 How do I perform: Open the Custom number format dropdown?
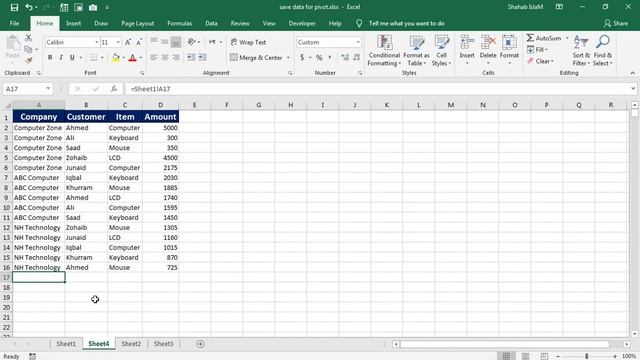tap(358, 42)
